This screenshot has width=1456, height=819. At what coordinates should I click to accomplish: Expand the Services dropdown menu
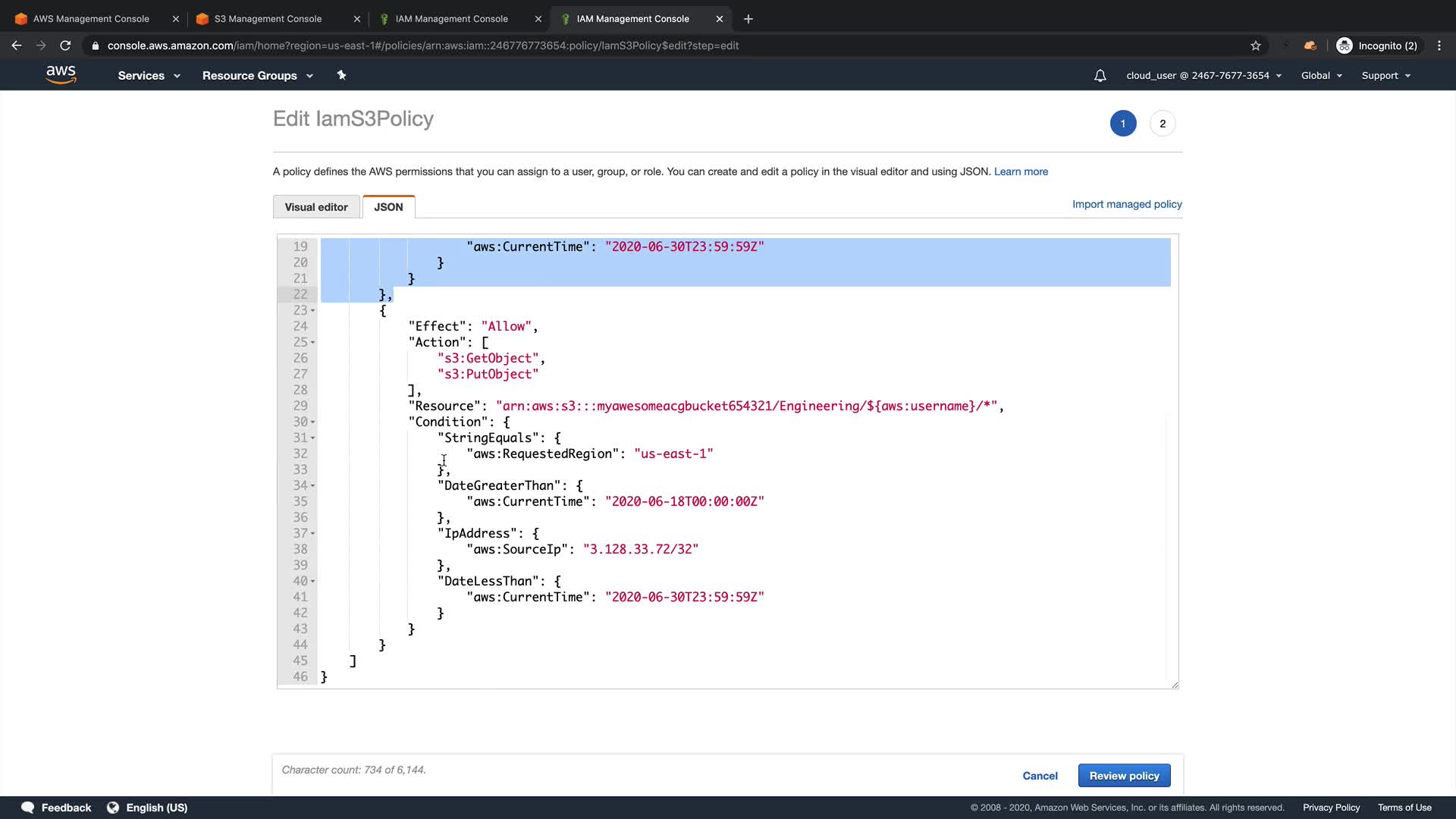(149, 76)
